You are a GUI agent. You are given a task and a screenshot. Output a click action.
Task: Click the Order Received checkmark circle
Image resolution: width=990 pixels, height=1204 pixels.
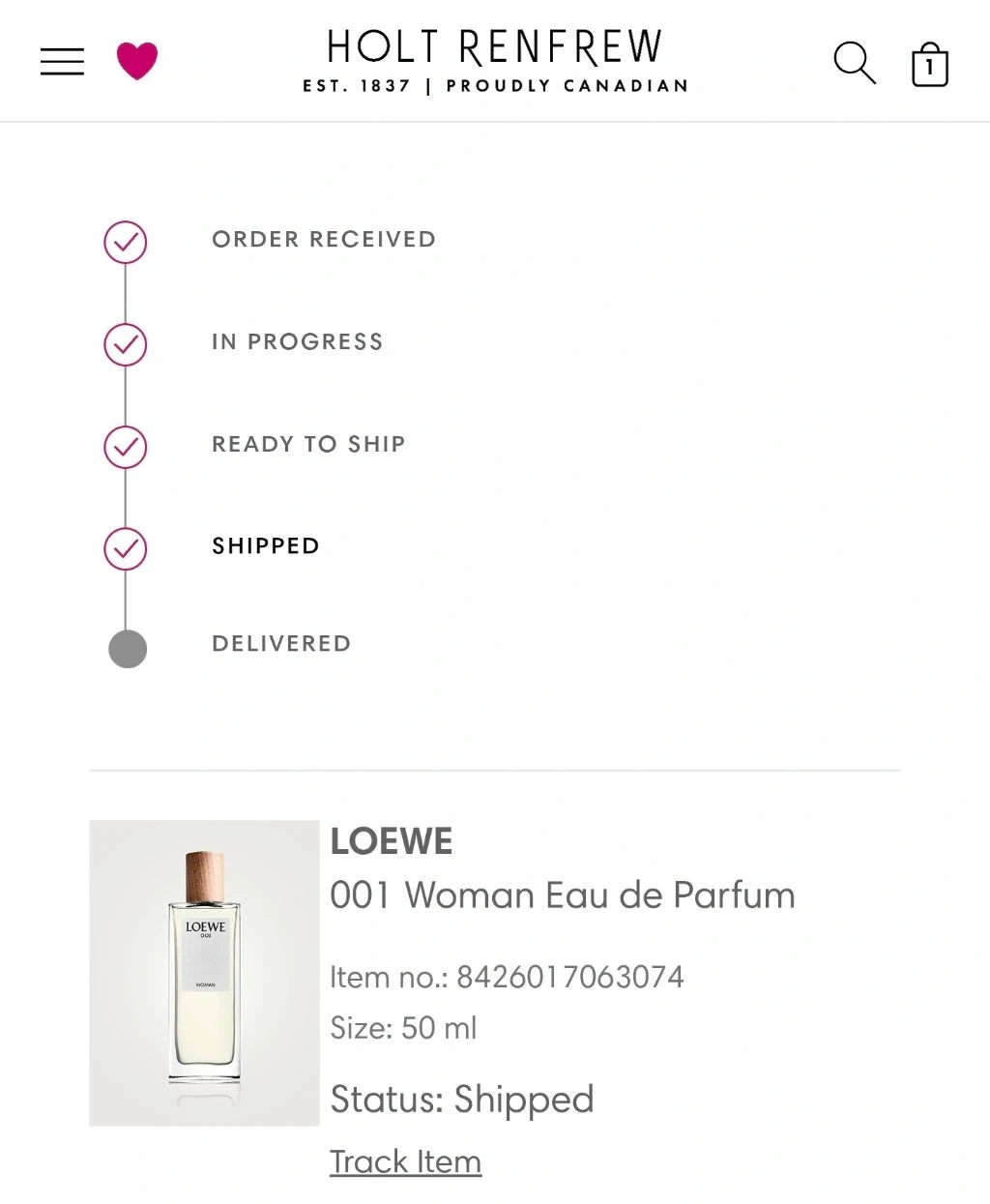pyautogui.click(x=126, y=242)
